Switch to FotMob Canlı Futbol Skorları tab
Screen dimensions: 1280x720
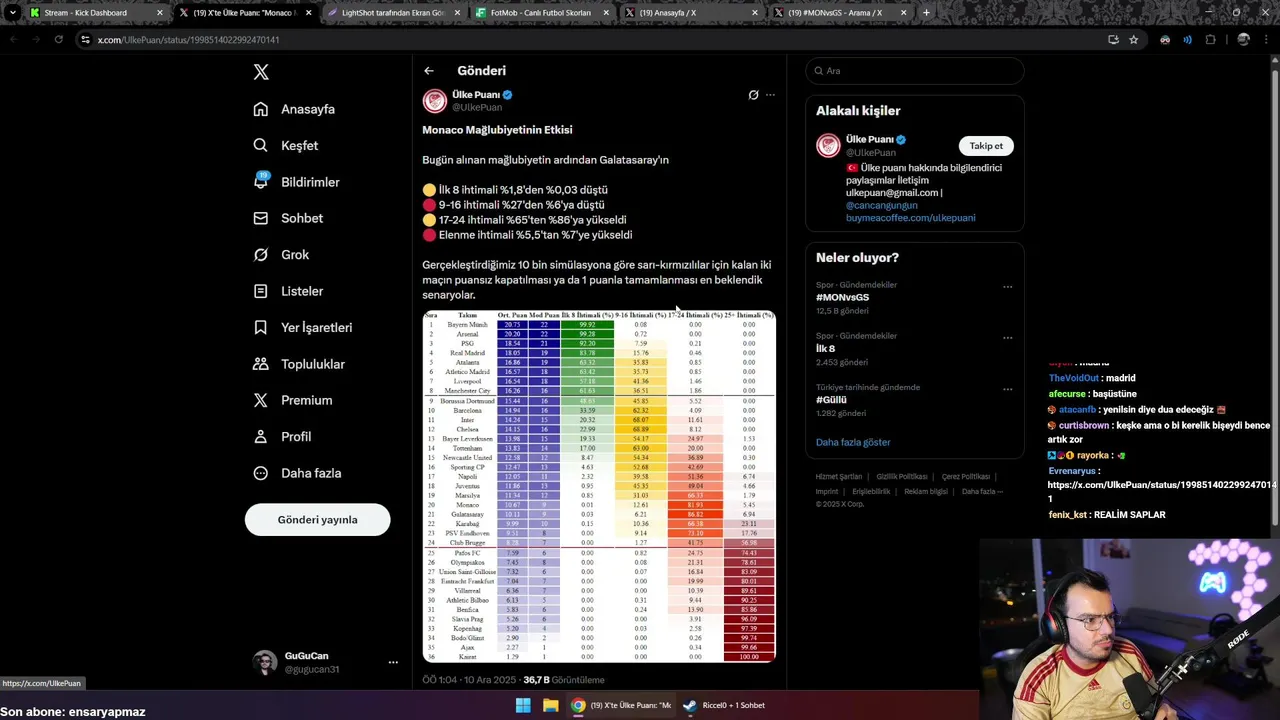(542, 13)
